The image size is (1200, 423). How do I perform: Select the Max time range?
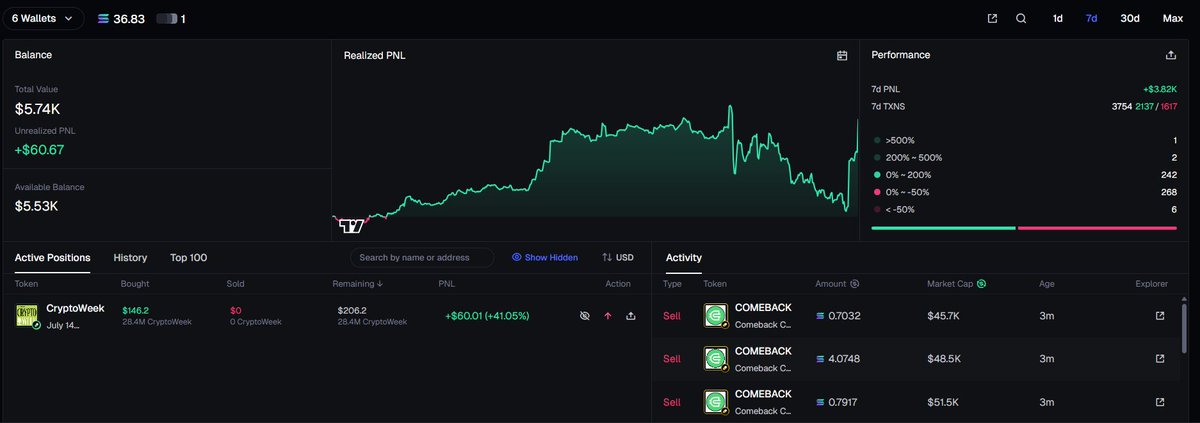click(1173, 18)
